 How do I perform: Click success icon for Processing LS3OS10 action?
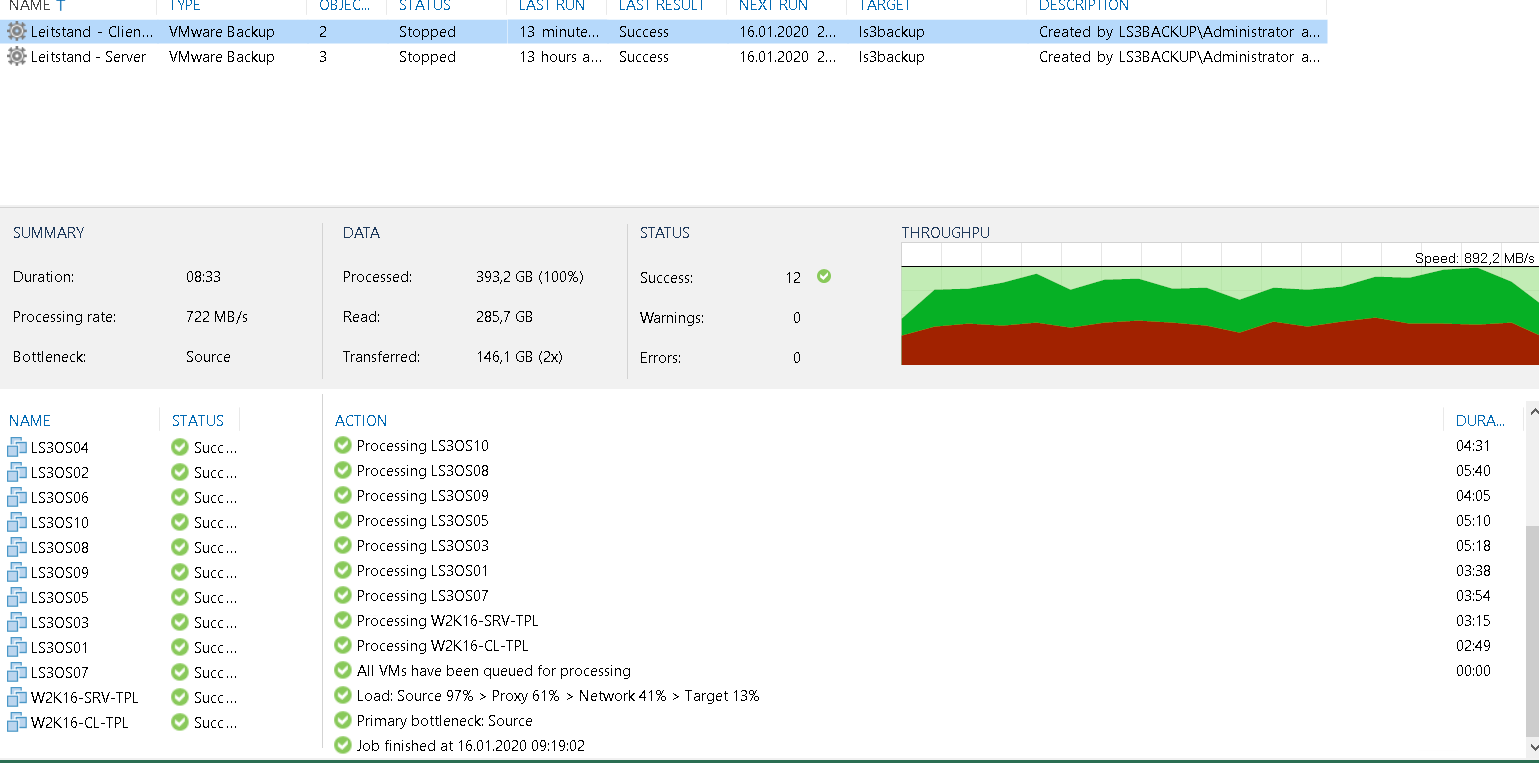click(343, 445)
